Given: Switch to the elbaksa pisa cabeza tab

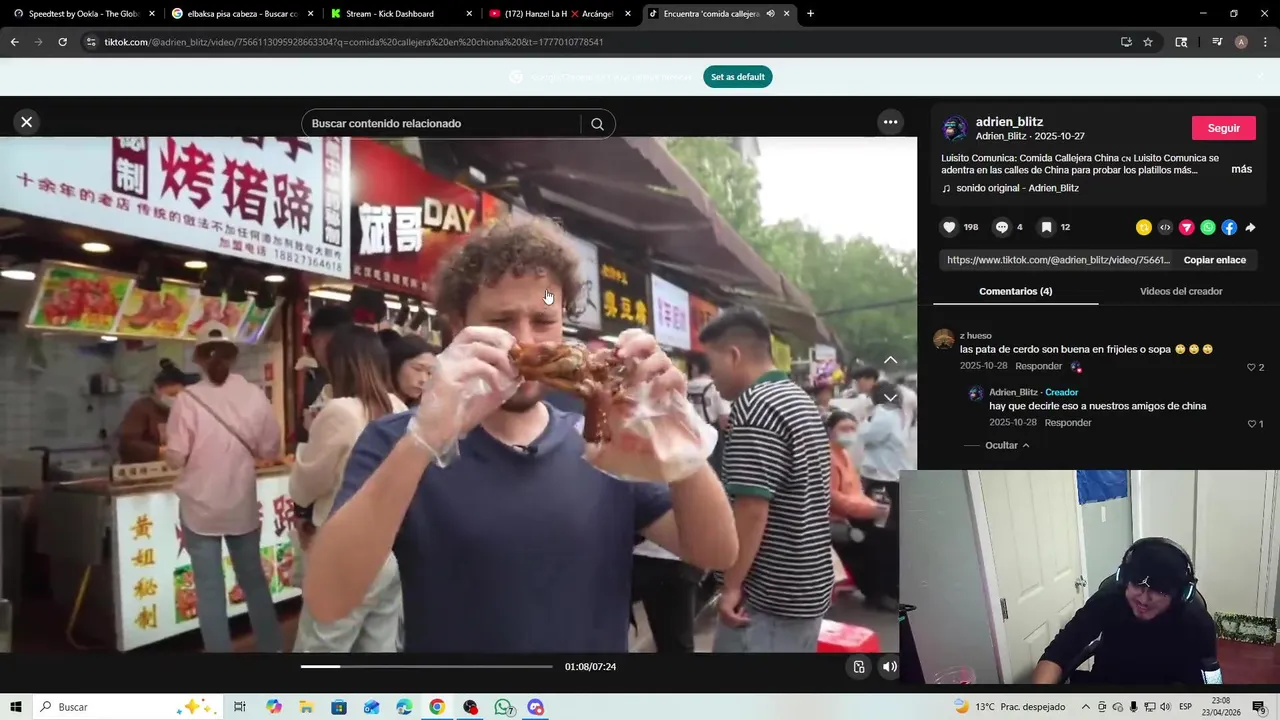Looking at the screenshot, I should point(241,14).
